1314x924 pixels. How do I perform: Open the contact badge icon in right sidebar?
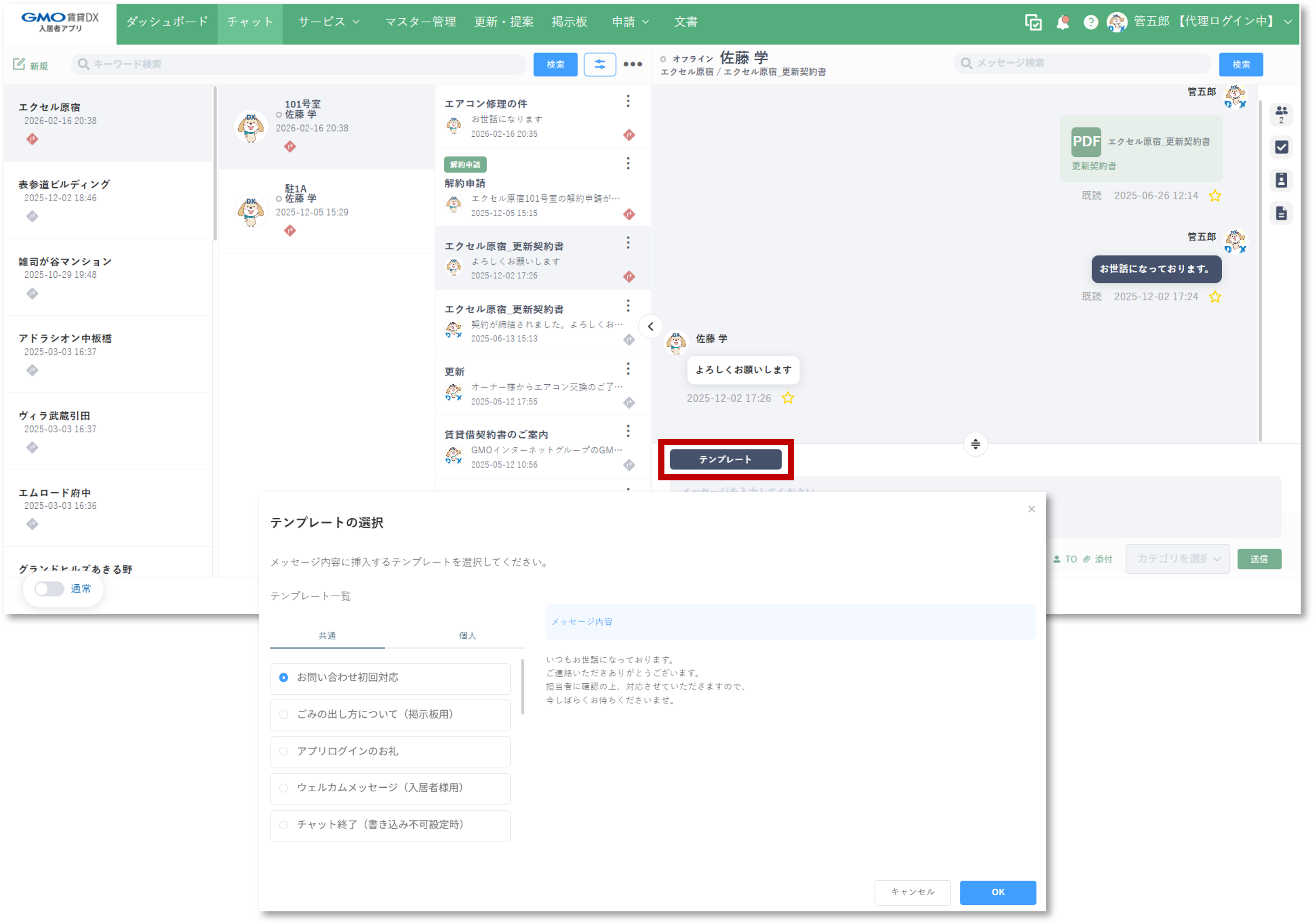pyautogui.click(x=1281, y=180)
